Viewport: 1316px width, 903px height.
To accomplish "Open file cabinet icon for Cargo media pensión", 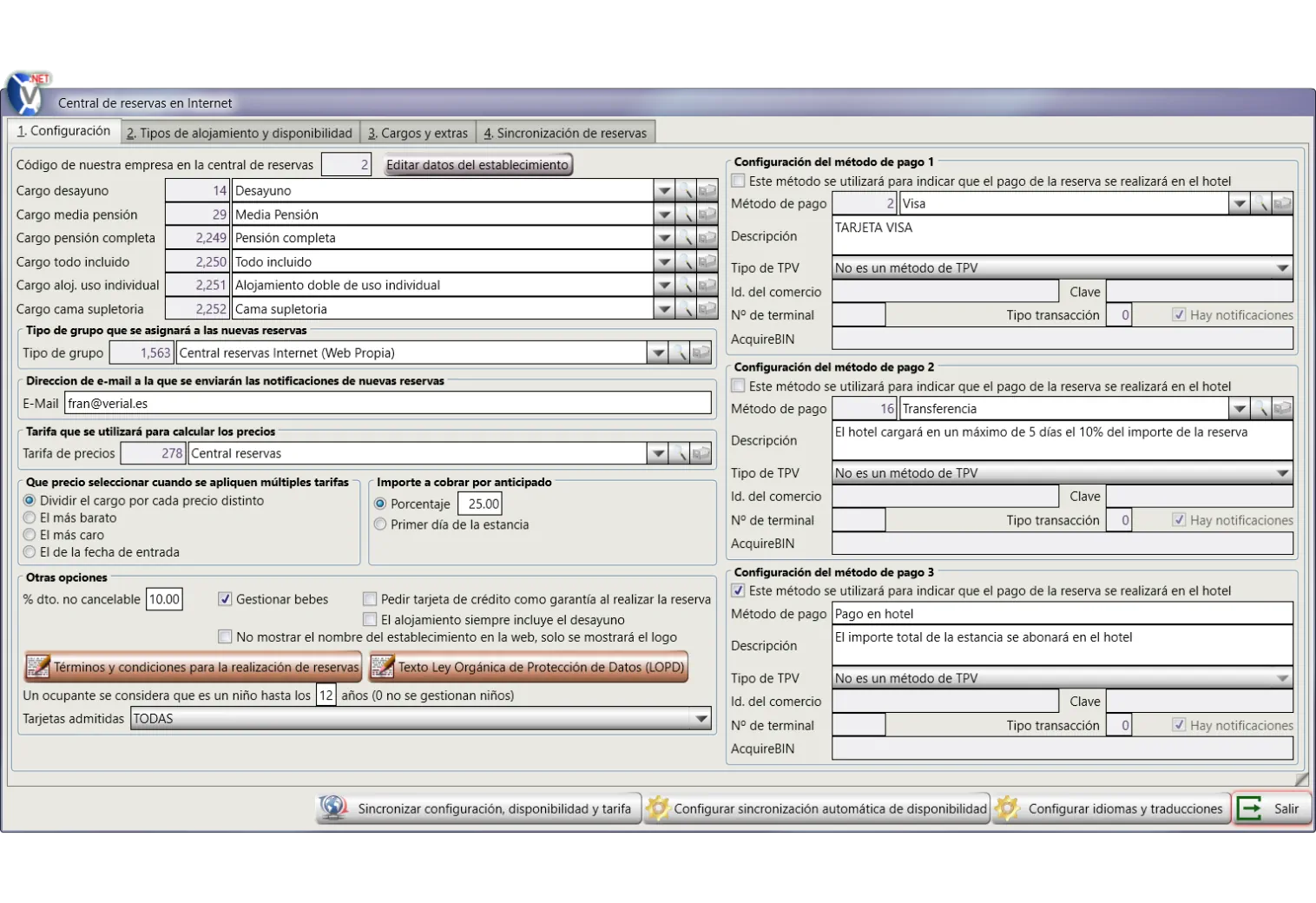I will (707, 214).
